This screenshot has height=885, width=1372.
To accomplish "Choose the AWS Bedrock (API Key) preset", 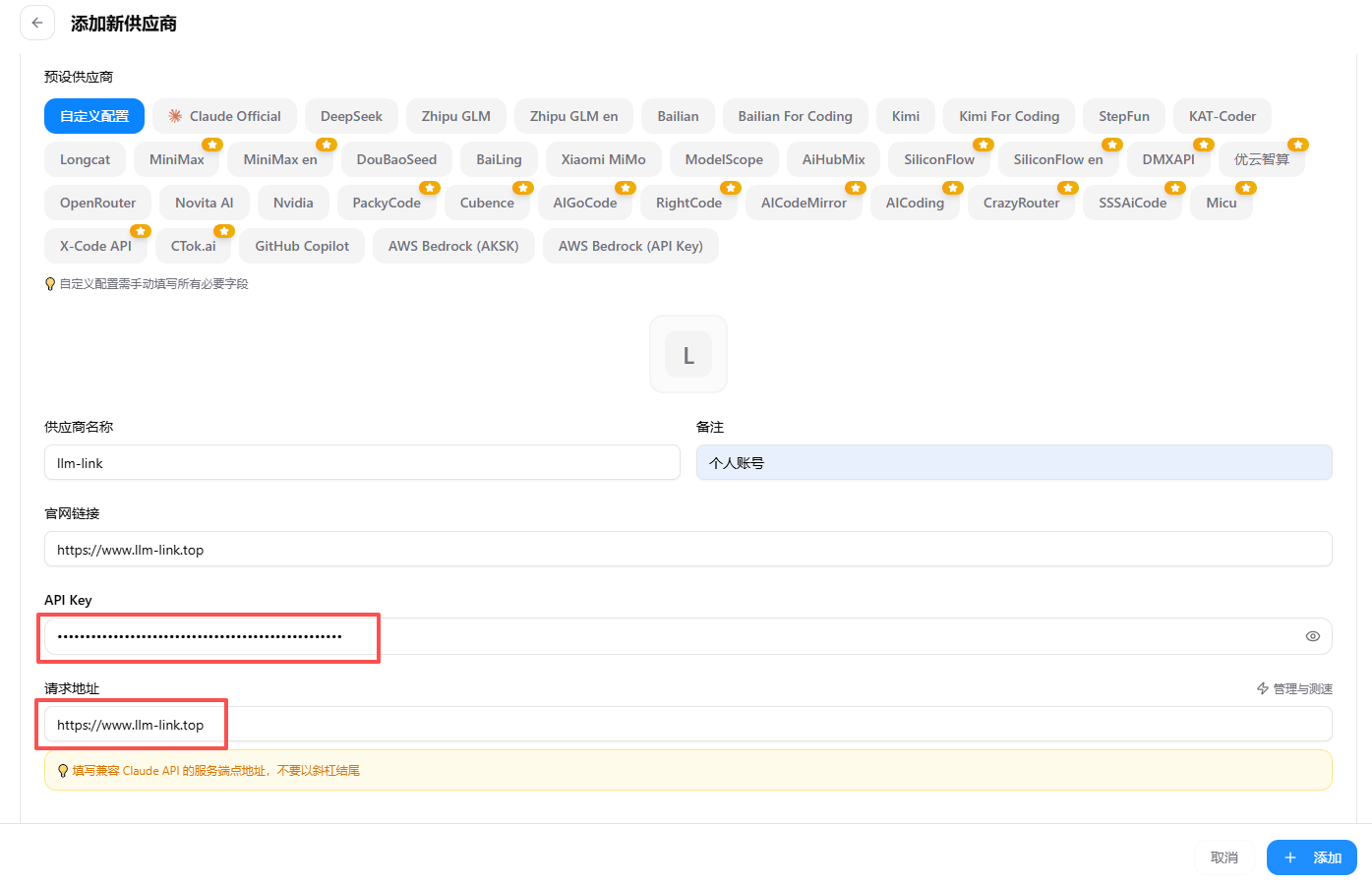I will pyautogui.click(x=630, y=246).
